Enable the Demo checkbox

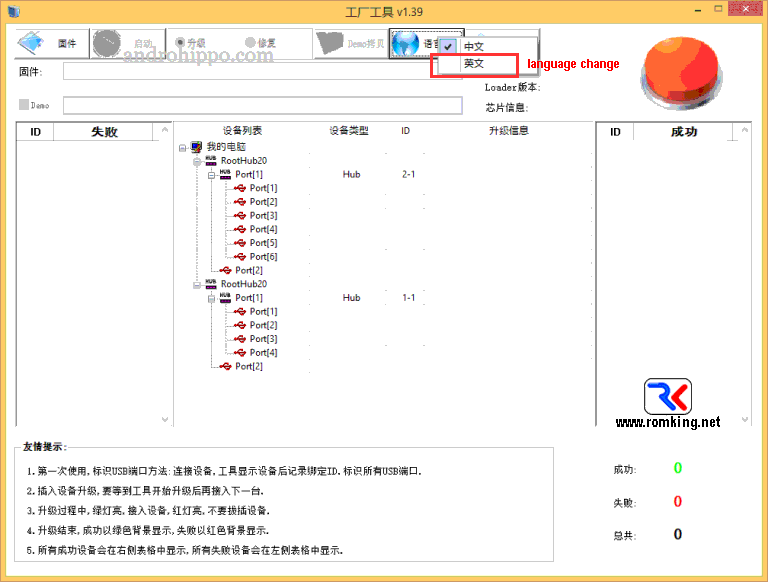click(24, 104)
